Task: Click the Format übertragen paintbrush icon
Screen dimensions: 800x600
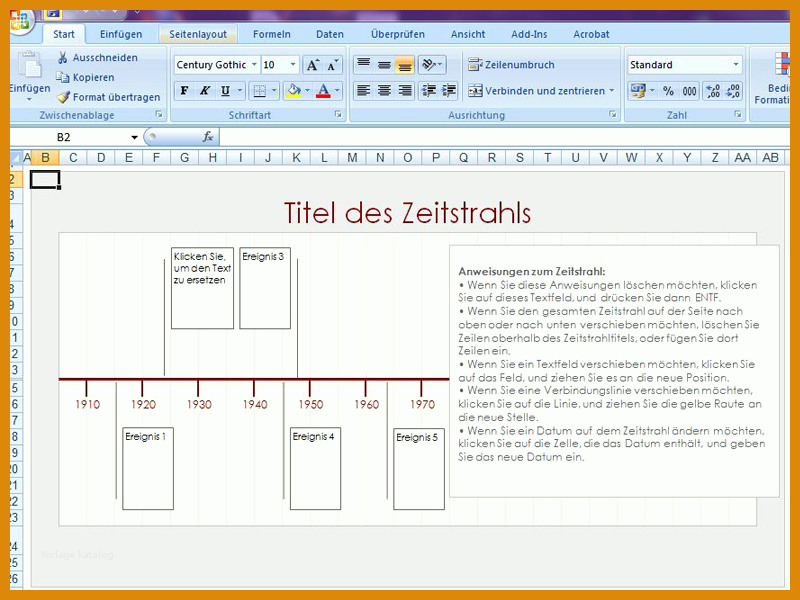Action: pyautogui.click(x=63, y=97)
